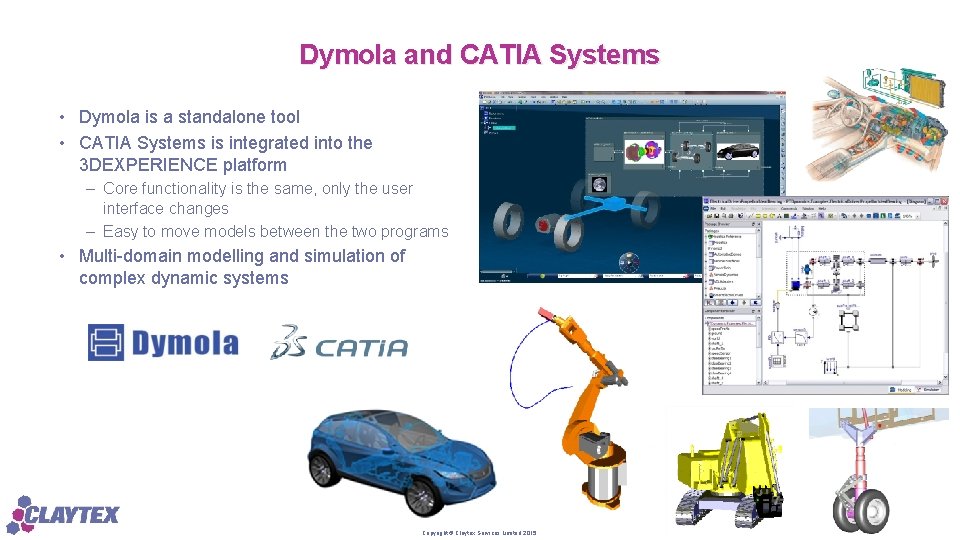The width and height of the screenshot is (960, 540).
Task: Open the File menu in Dymola window
Action: click(714, 209)
